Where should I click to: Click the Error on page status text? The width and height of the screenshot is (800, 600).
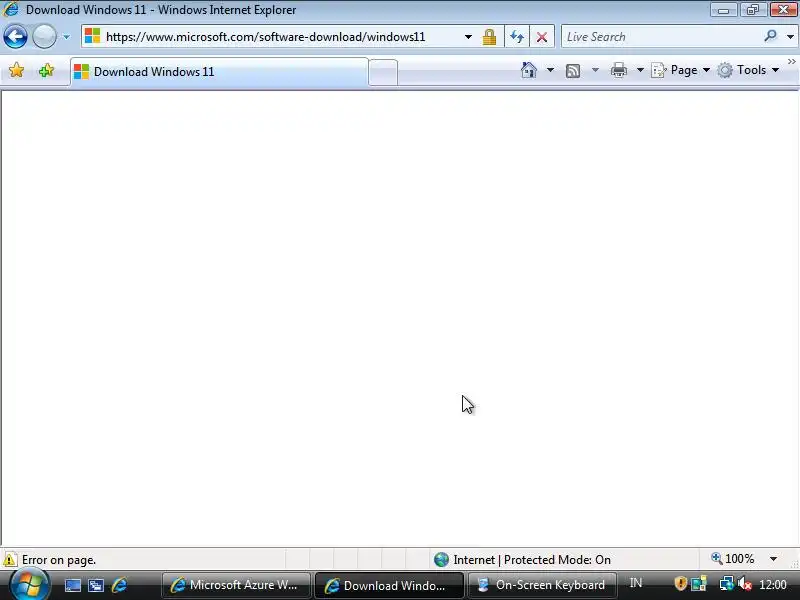coord(59,560)
